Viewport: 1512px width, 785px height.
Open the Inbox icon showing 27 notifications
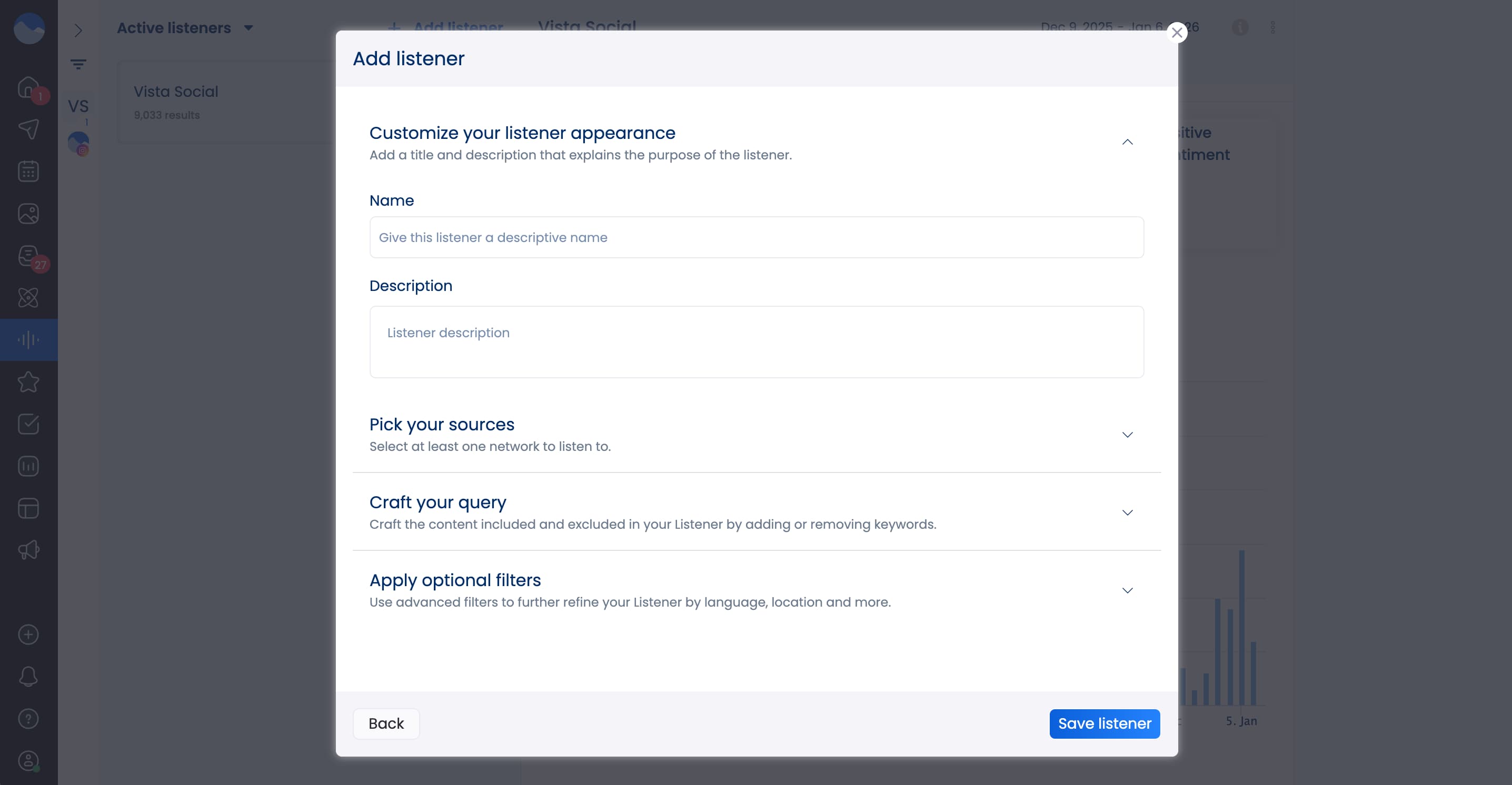coord(27,255)
